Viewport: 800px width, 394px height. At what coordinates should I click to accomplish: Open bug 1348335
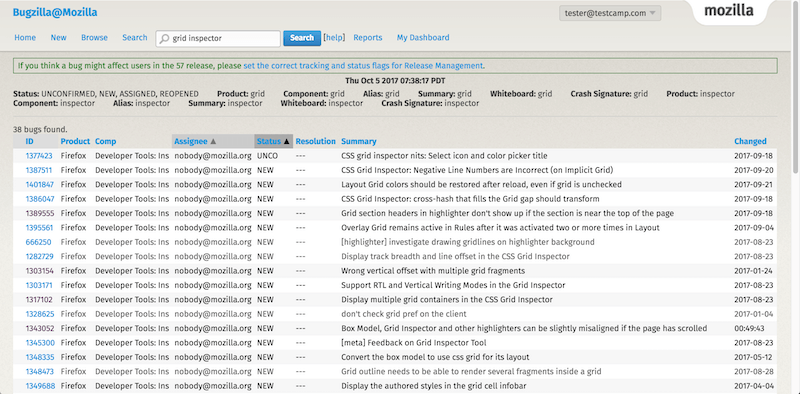40,357
